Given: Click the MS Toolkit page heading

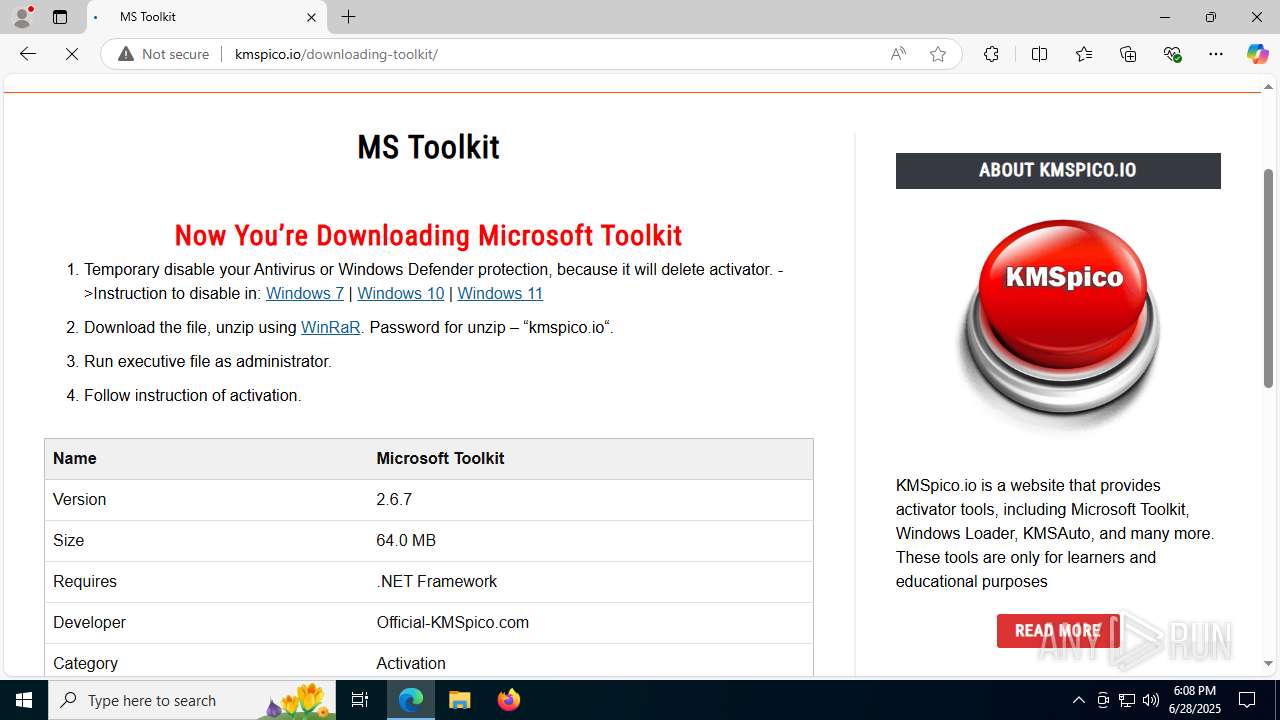Looking at the screenshot, I should [x=428, y=147].
